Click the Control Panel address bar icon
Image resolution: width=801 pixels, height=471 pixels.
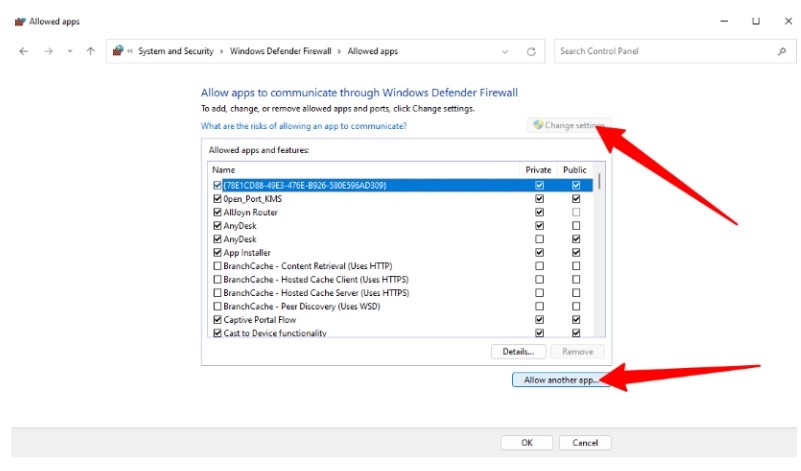118,51
